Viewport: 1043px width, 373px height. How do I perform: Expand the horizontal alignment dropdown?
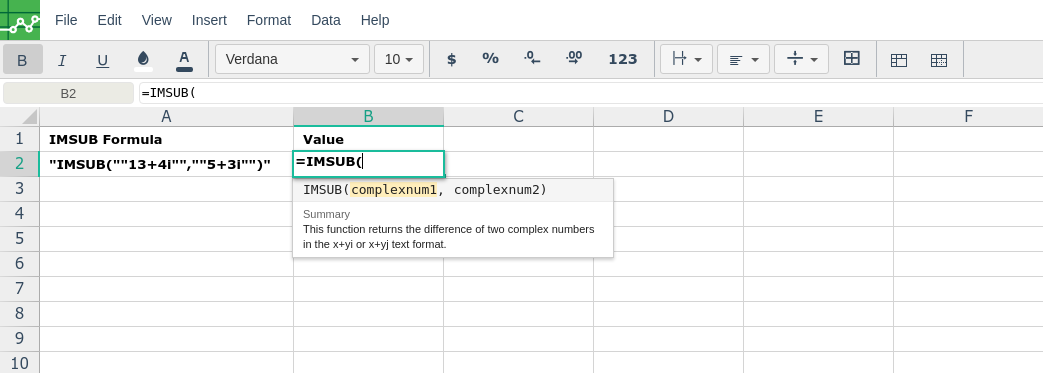(744, 59)
